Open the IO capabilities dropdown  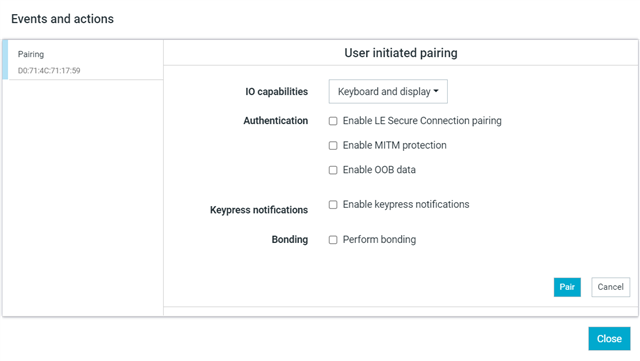388,91
